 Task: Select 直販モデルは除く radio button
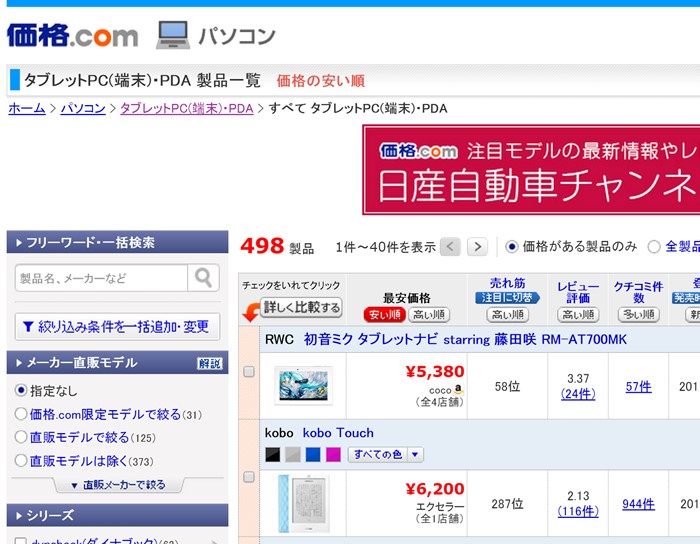coord(21,461)
